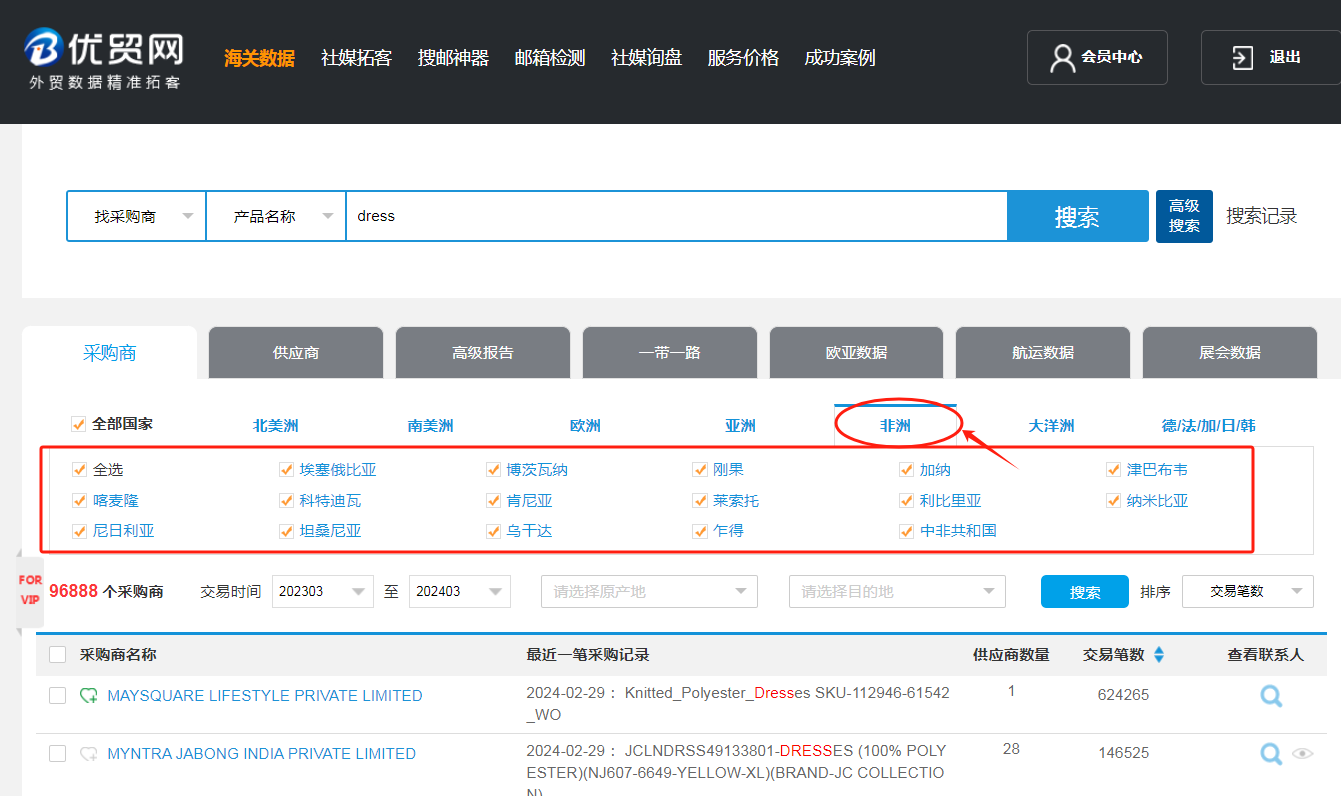
Task: Click grey favorite icon beside MYNTRA JABONG
Action: coord(89,754)
